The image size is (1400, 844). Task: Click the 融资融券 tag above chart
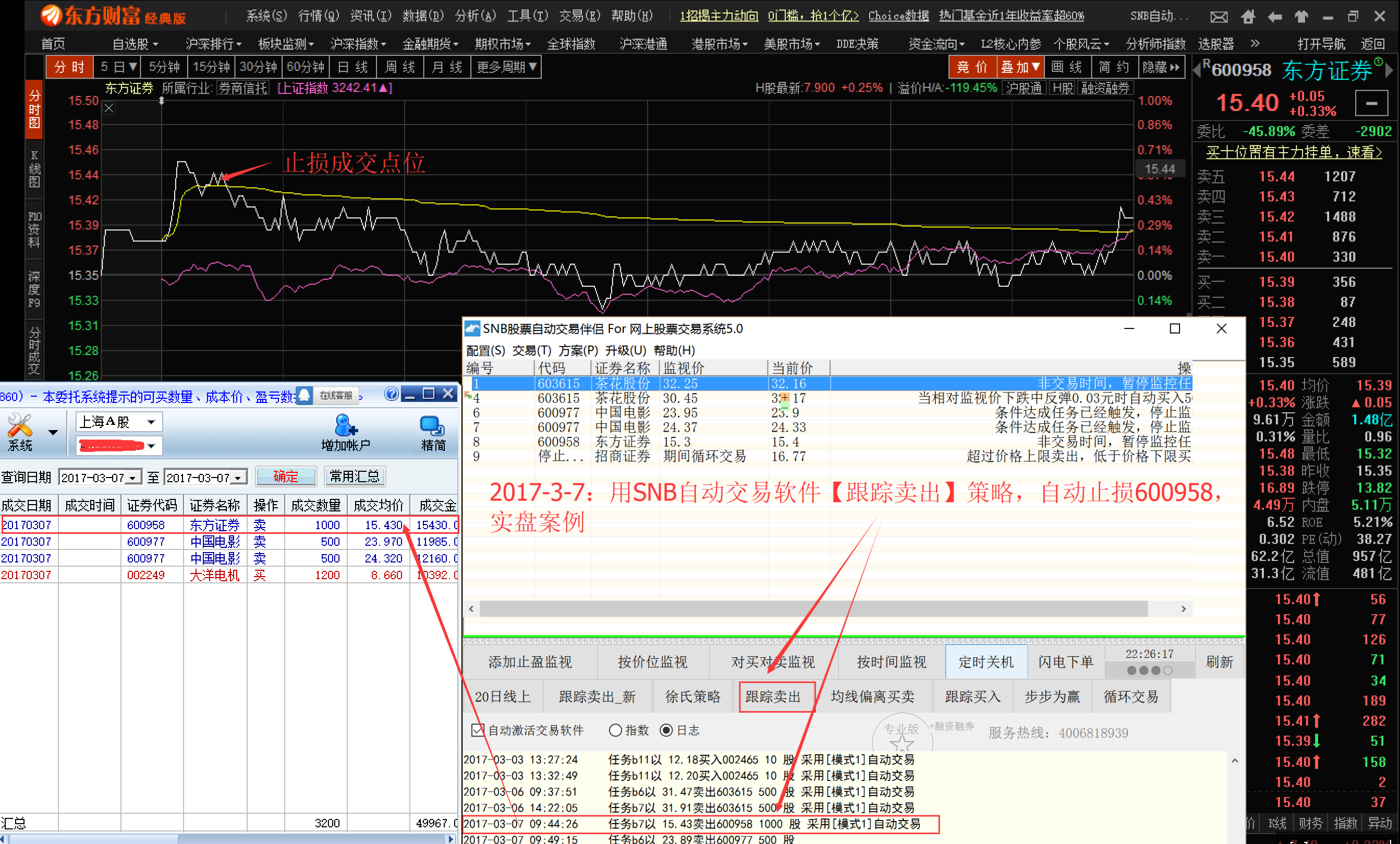(1105, 88)
